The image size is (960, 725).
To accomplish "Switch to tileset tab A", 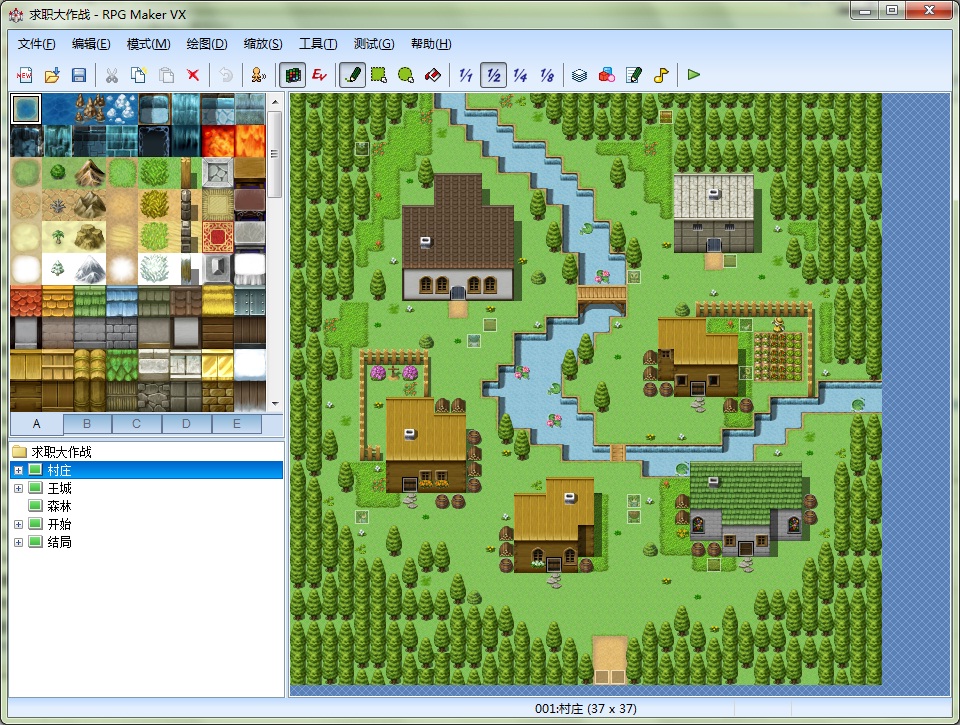I will pos(37,424).
